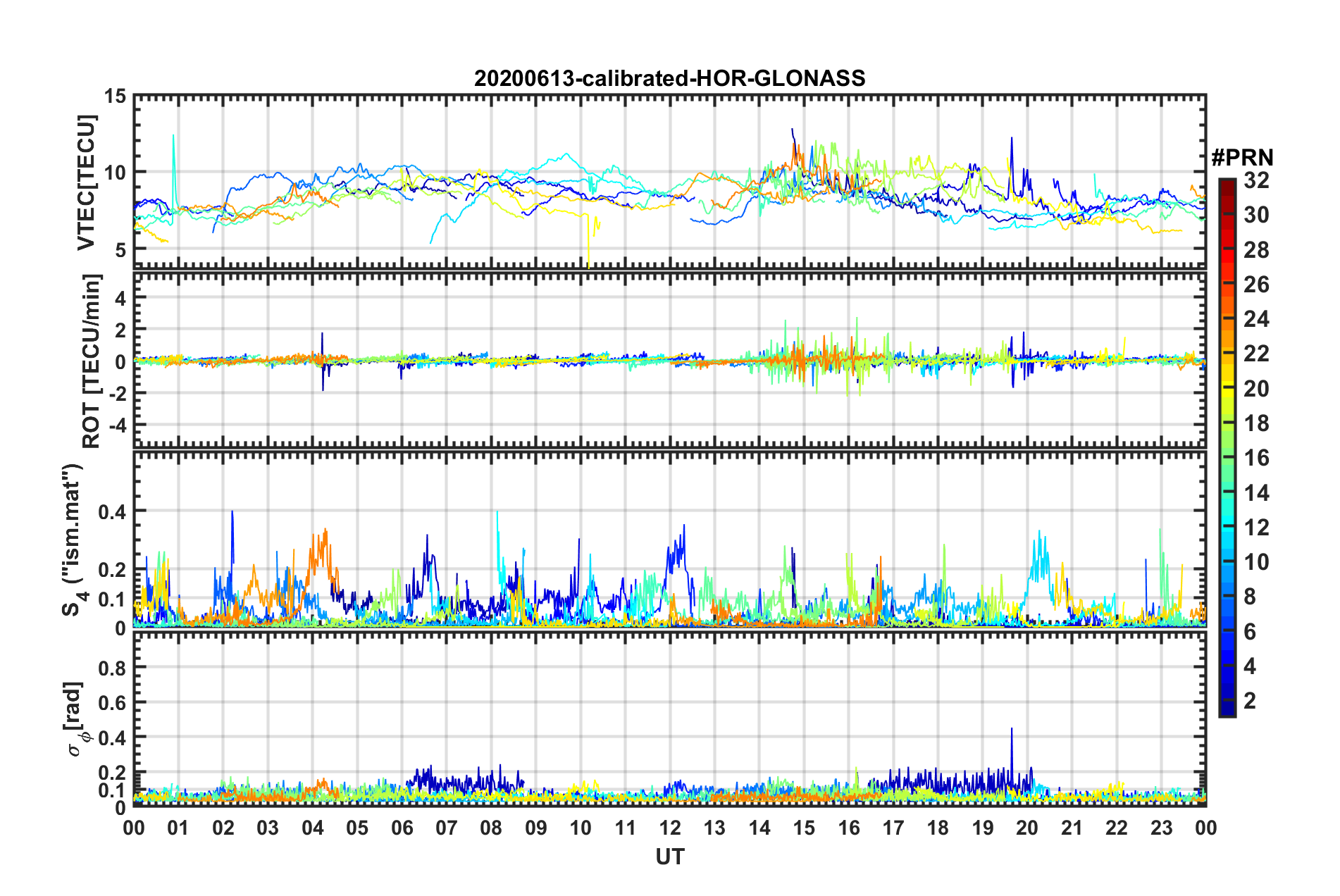Click the sigma phi [rad] y-axis label
Viewport: 1340px width, 896px height.
[x=75, y=719]
